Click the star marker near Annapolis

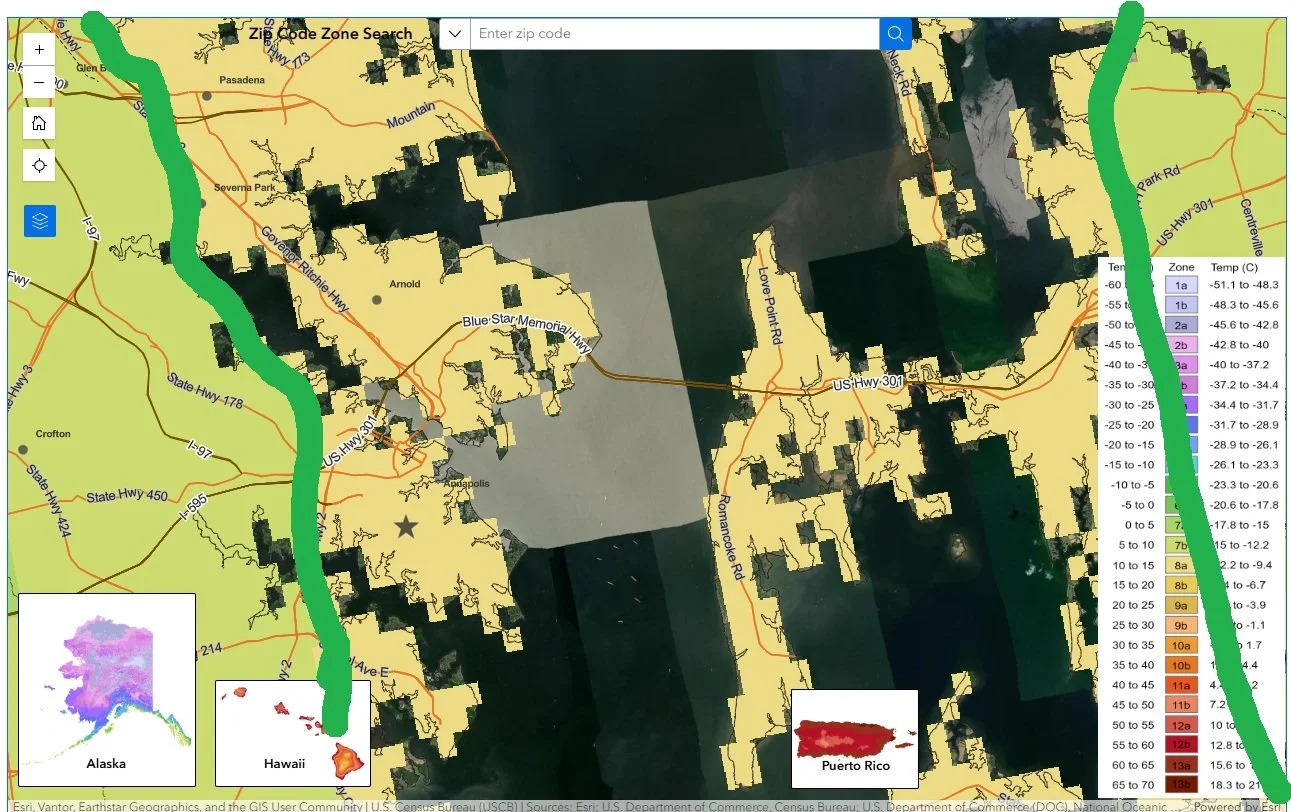pos(406,526)
